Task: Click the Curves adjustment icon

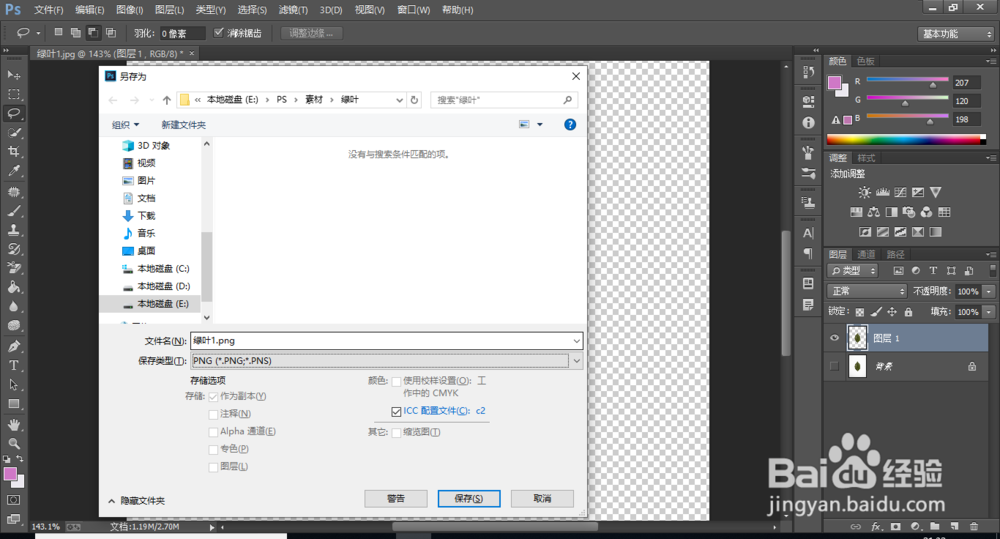Action: click(900, 192)
